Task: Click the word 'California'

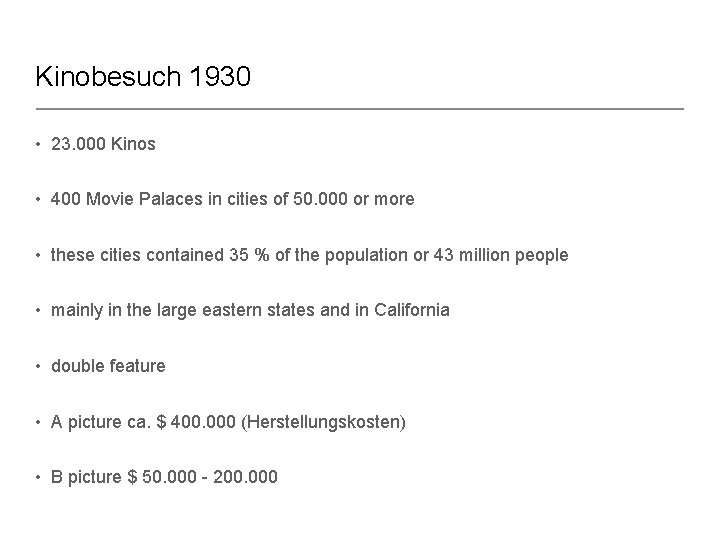Action: [413, 310]
